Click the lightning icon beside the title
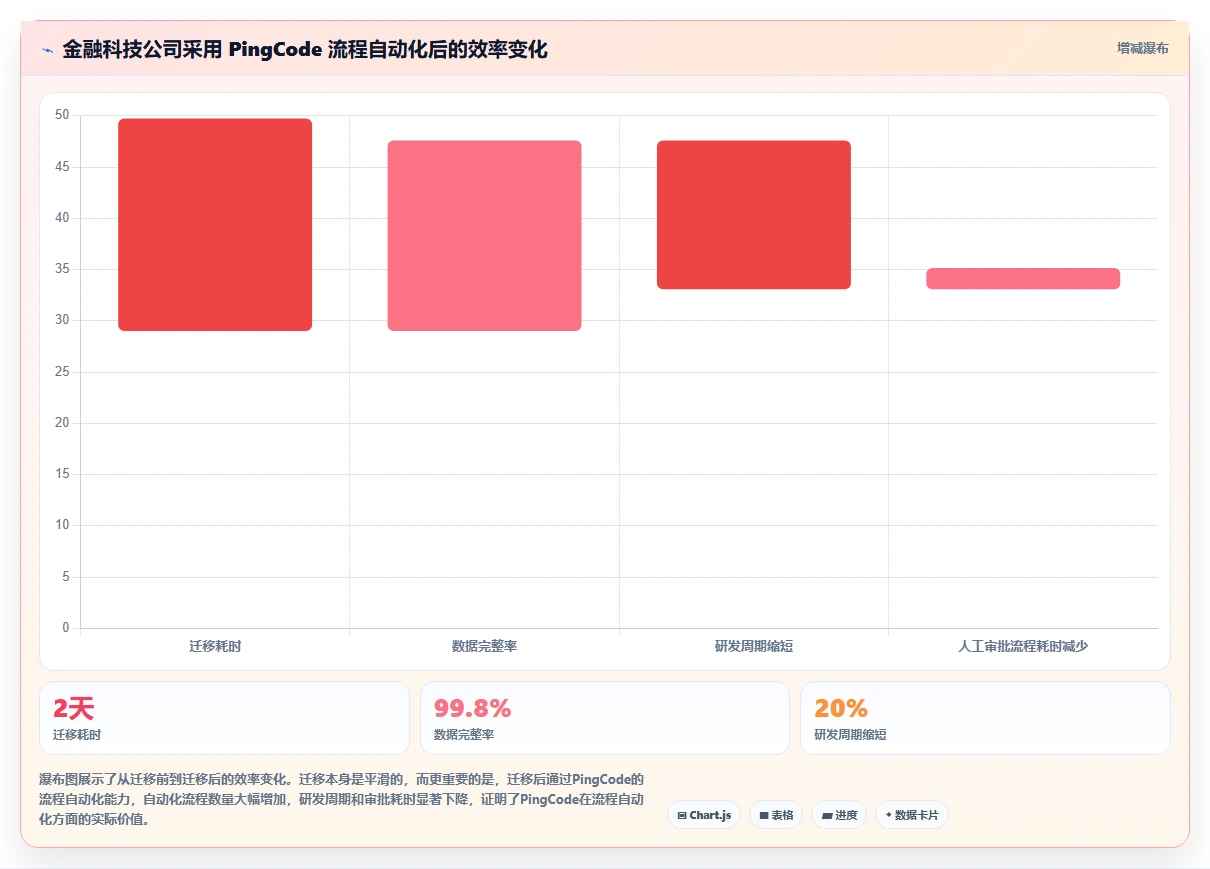Viewport: 1210px width, 869px height. pyautogui.click(x=47, y=50)
